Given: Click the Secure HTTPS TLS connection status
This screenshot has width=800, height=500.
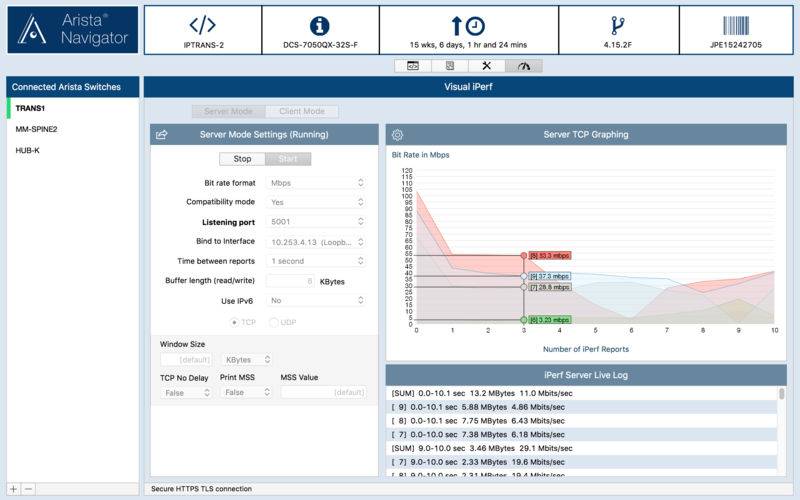Looking at the screenshot, I should (x=202, y=489).
